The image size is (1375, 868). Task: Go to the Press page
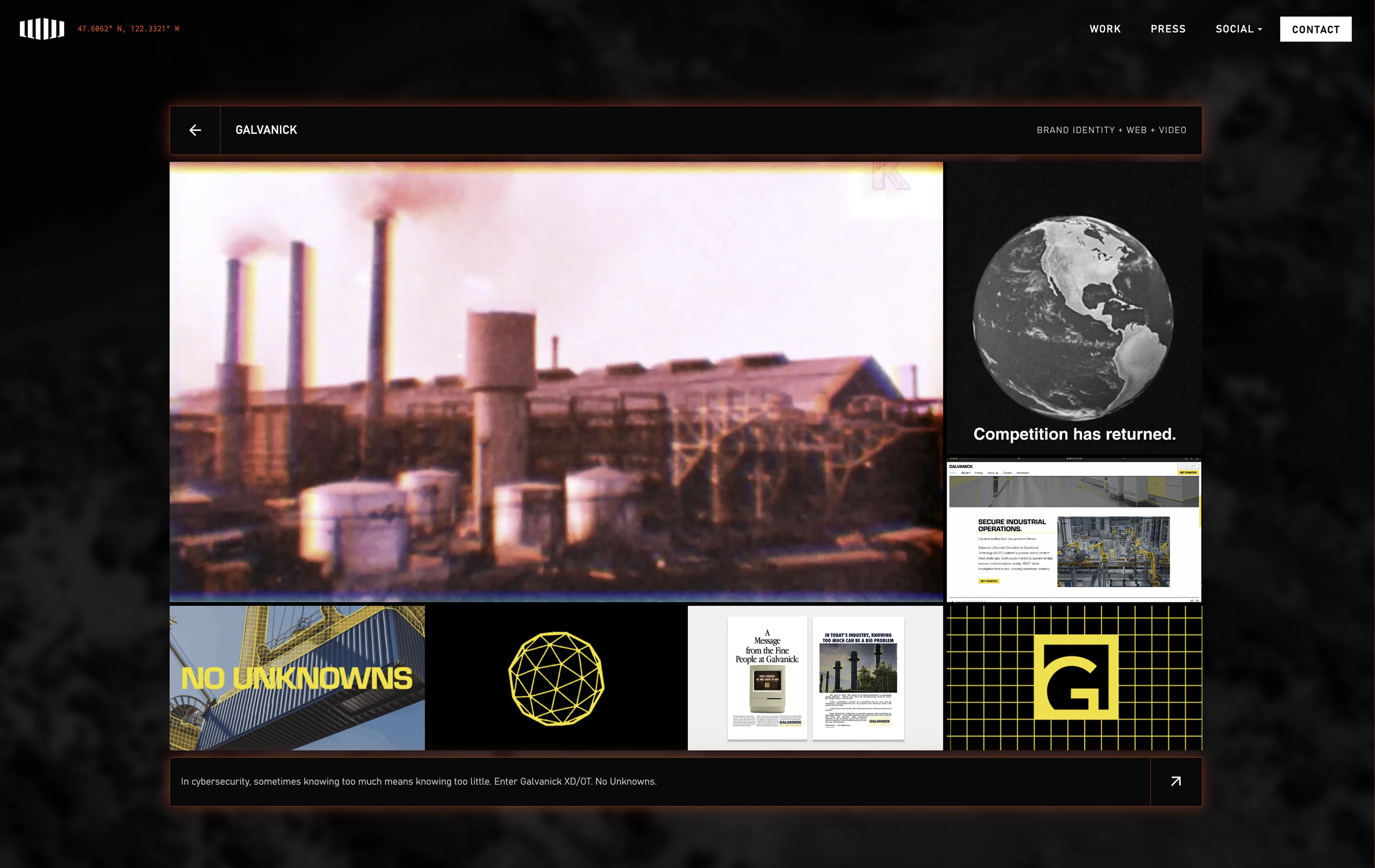point(1168,29)
